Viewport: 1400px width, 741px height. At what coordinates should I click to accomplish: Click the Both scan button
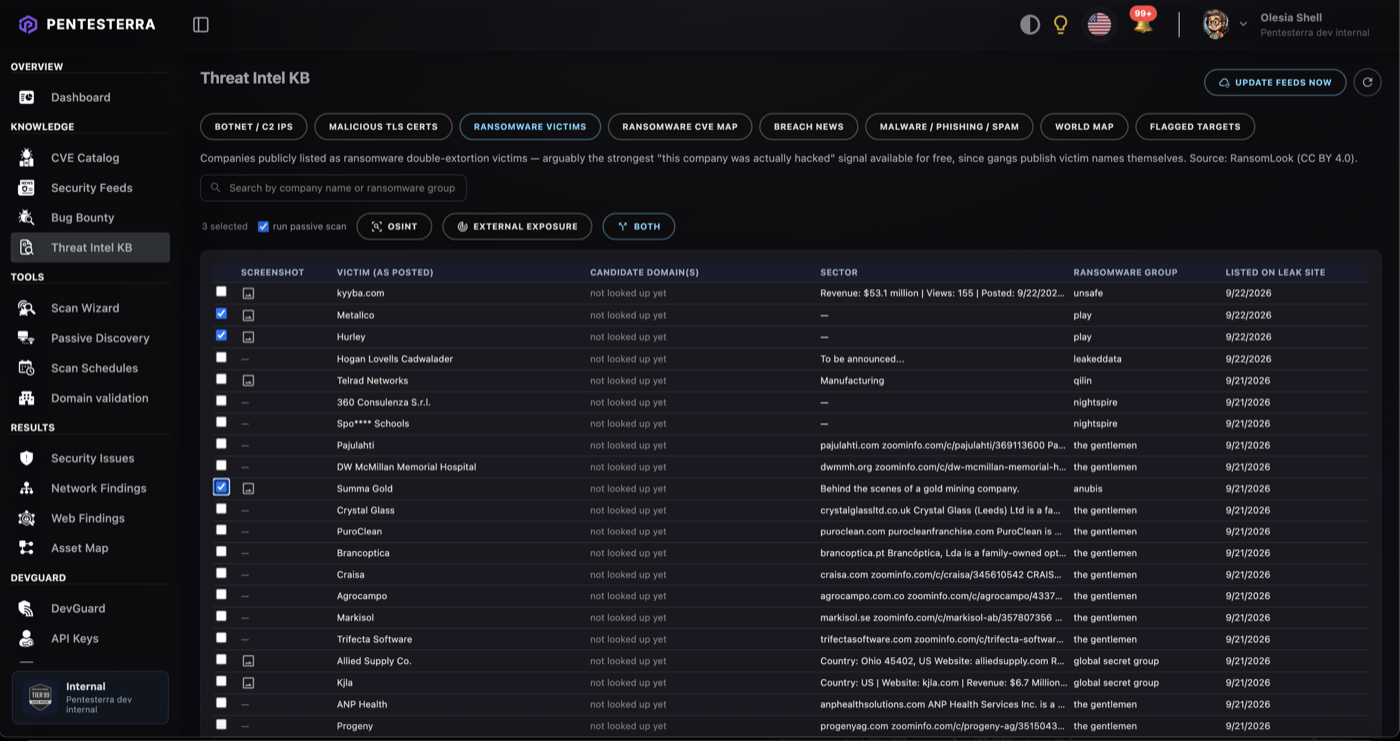638,227
